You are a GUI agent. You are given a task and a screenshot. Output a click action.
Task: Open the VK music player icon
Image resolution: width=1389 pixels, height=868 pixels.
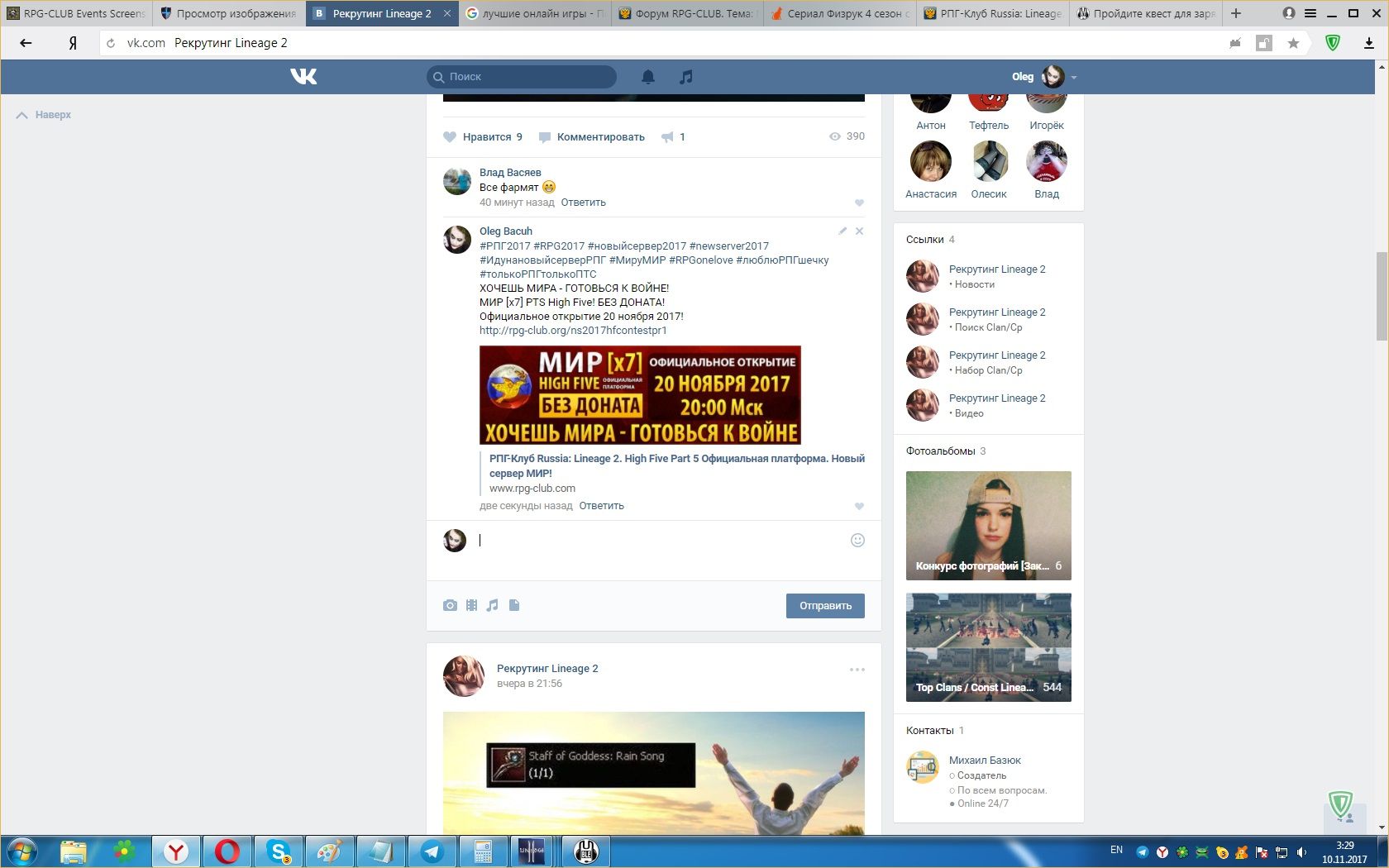686,77
